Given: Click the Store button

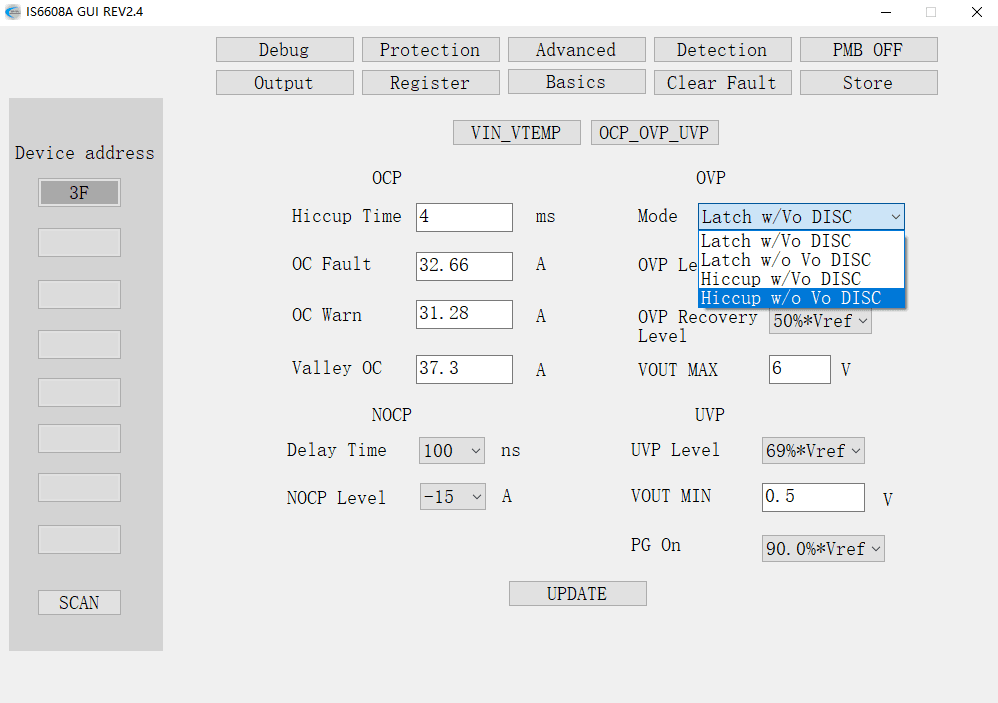Looking at the screenshot, I should tap(868, 83).
